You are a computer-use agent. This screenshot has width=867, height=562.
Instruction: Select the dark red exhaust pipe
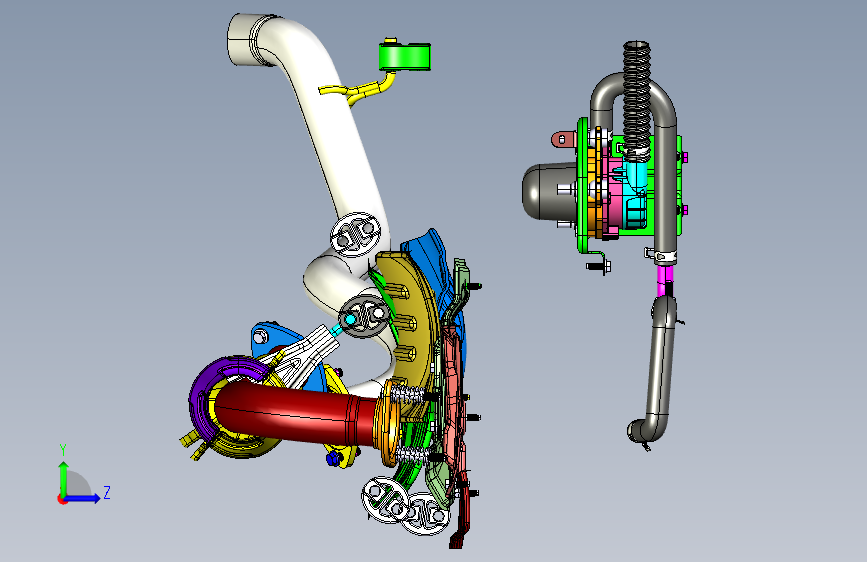293,412
